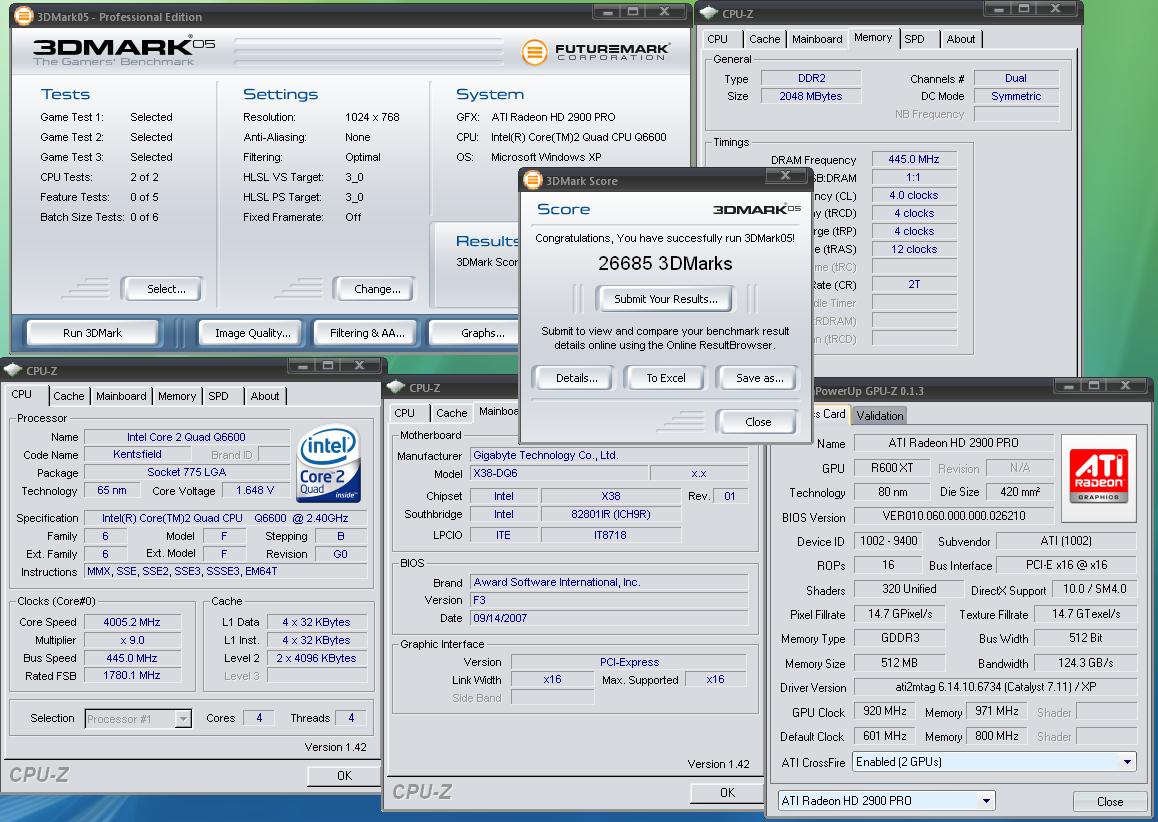Screen dimensions: 1158x822
Task: Click the CPU-Z processor window title icon
Action: [13, 369]
